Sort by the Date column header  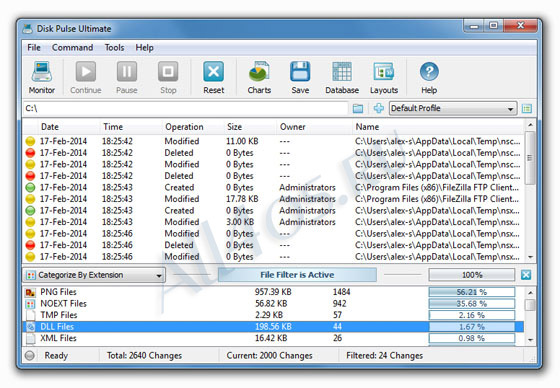tap(68, 127)
